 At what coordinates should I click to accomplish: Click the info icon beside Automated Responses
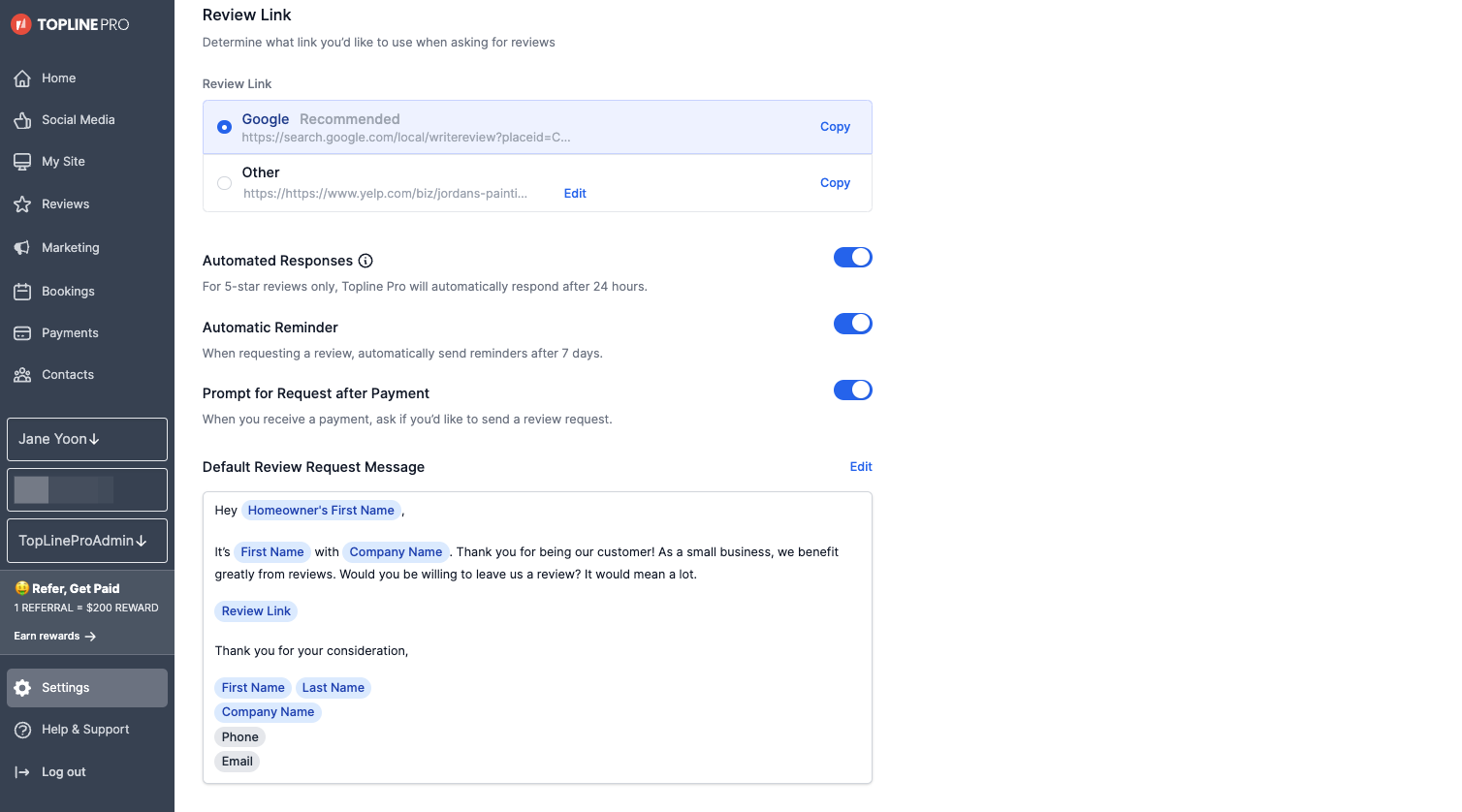[365, 261]
